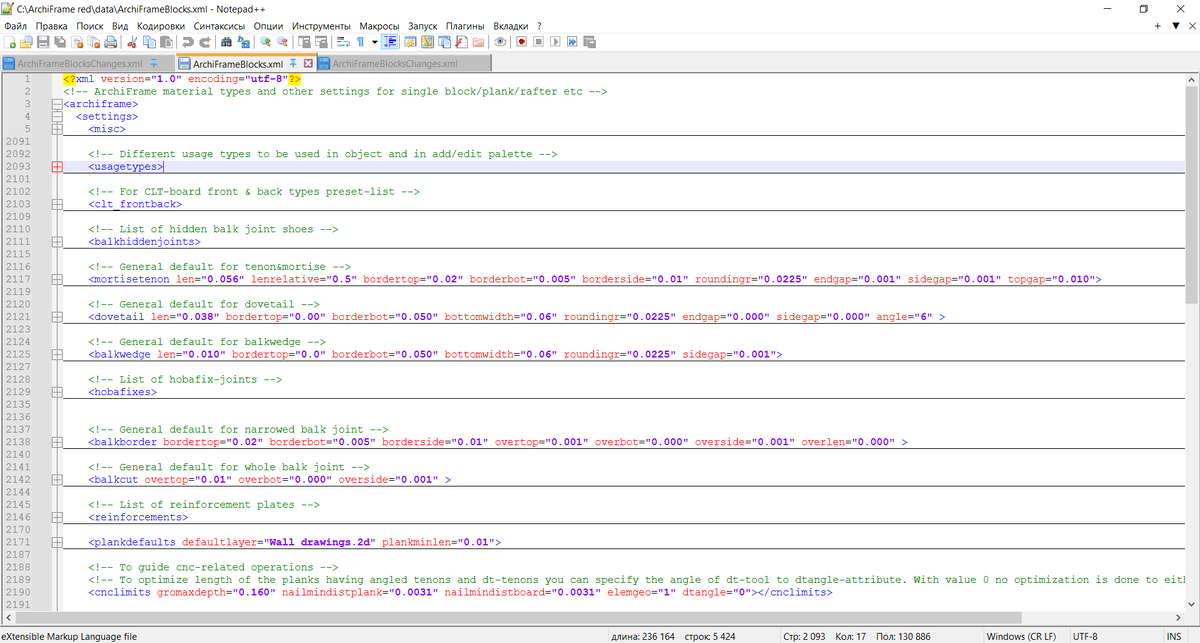This screenshot has width=1200, height=643.
Task: Expand the <reinforcements> fold marker
Action: (x=56, y=518)
